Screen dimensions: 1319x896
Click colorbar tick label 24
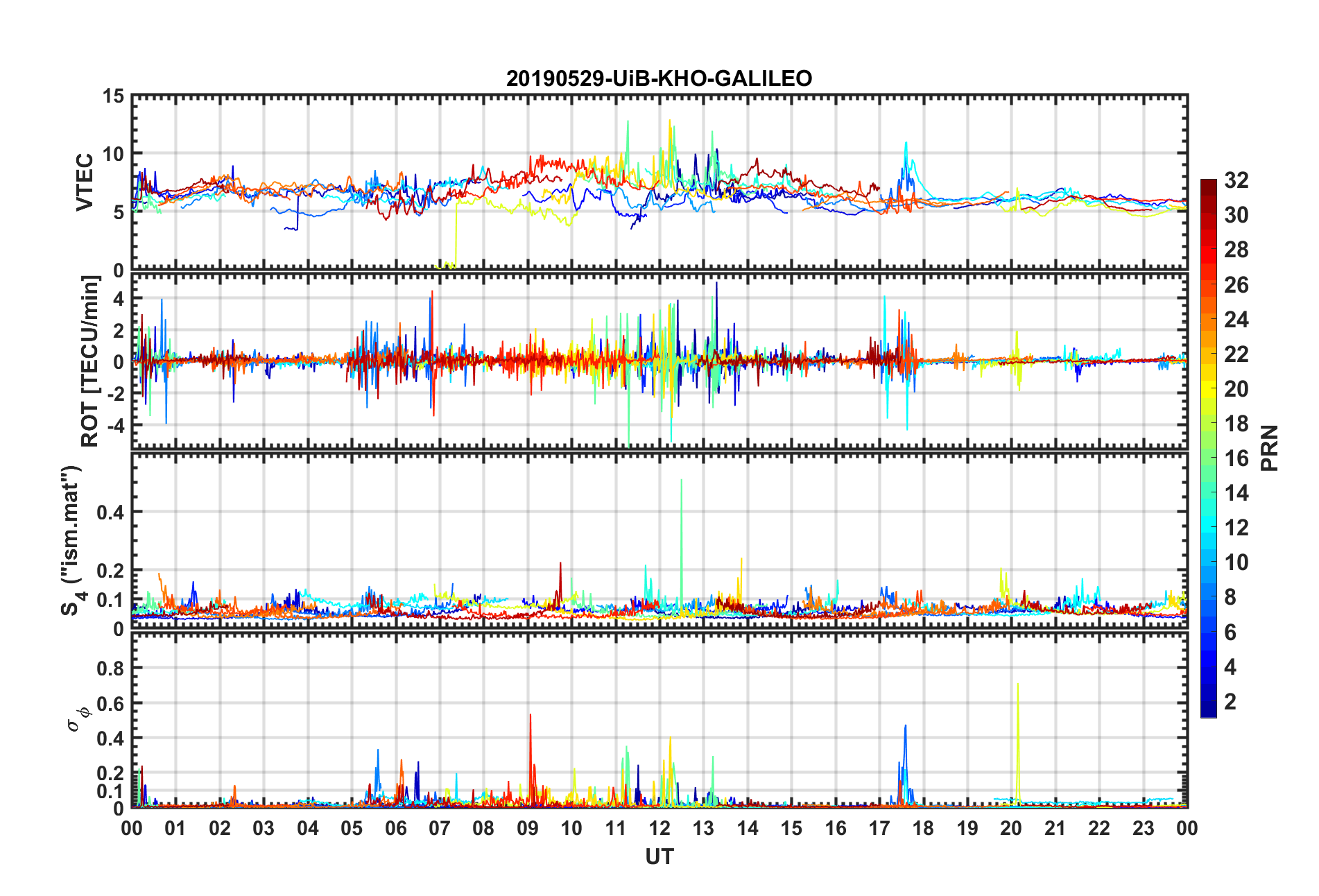[1236, 320]
